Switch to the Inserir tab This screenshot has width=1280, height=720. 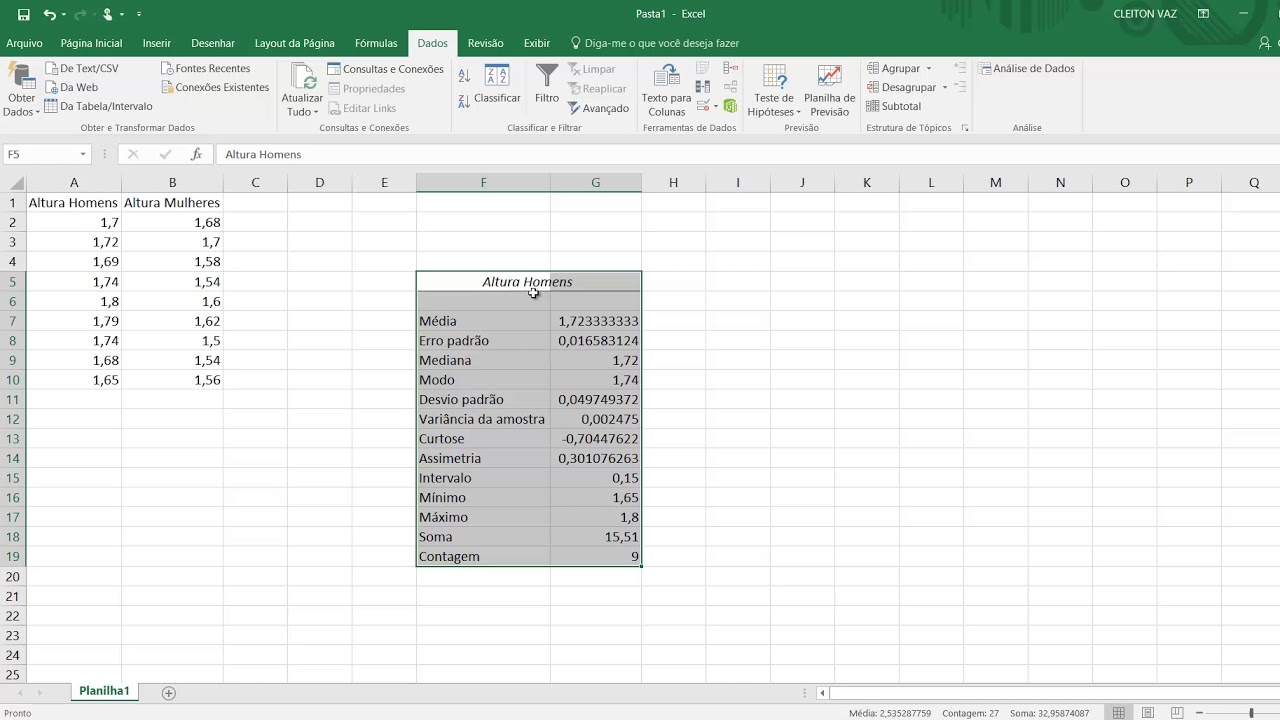coord(157,43)
